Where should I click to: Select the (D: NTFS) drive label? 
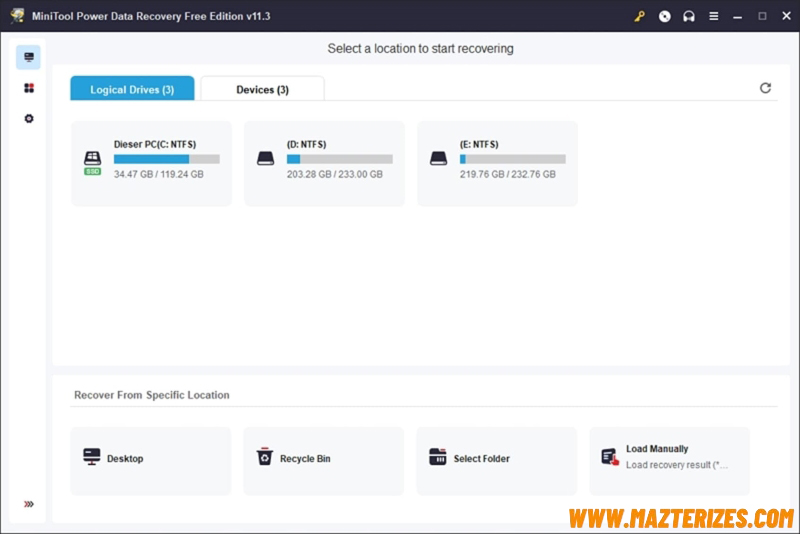(306, 144)
